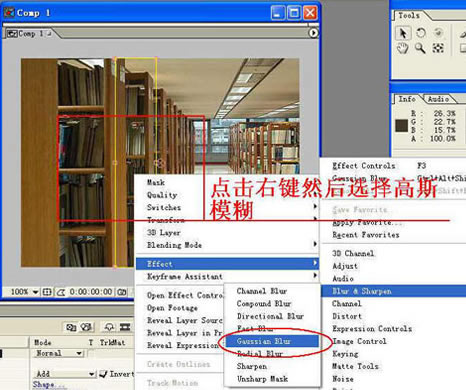Open the Normal blending mode dropdown
The width and height of the screenshot is (466, 390).
[58, 353]
